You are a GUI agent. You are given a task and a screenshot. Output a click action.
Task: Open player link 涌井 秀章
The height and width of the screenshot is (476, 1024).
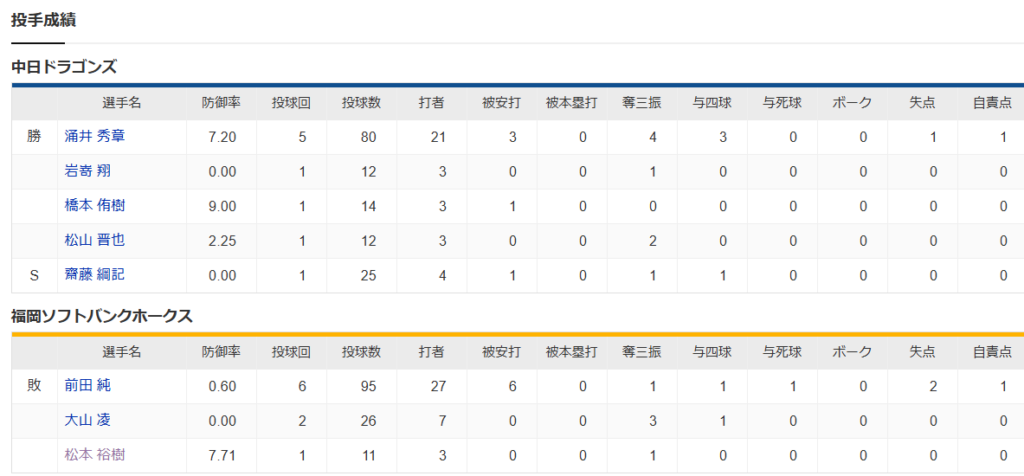pyautogui.click(x=94, y=136)
